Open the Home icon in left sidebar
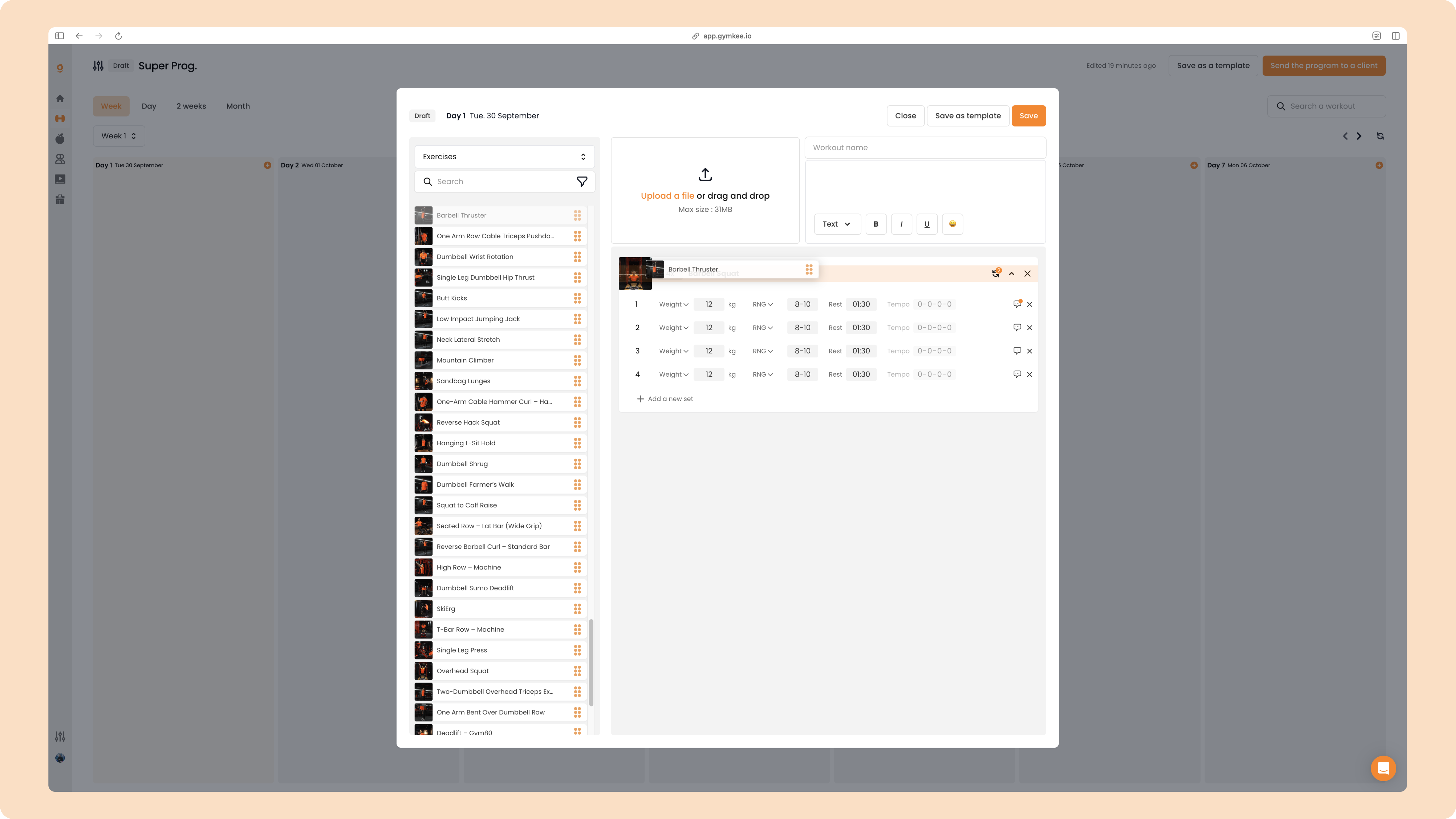This screenshot has width=1456, height=819. [x=60, y=99]
